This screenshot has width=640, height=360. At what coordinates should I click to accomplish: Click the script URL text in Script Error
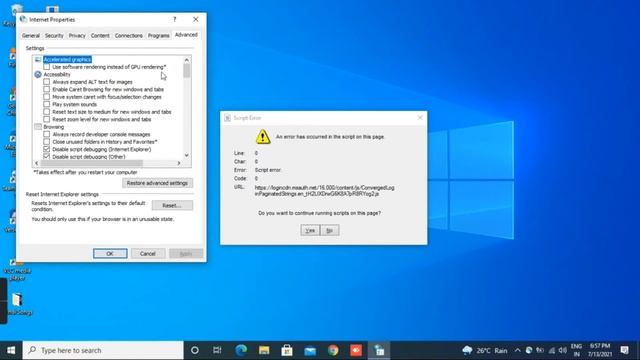pos(324,191)
